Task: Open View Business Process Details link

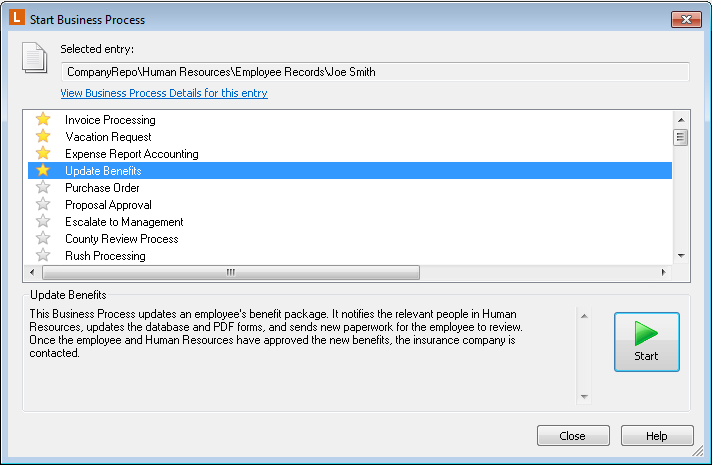Action: tap(164, 93)
